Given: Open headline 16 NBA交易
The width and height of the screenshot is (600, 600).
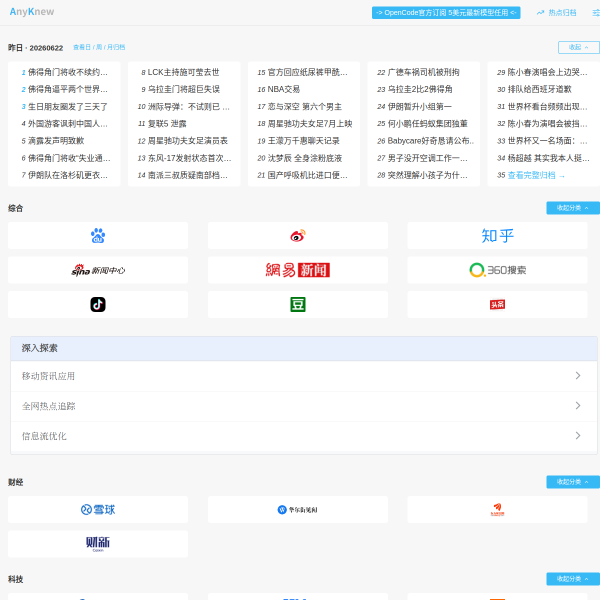Looking at the screenshot, I should click(x=284, y=89).
